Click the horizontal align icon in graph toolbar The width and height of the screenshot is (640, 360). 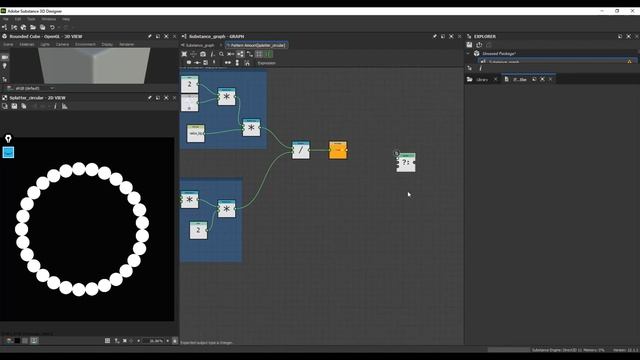(228, 63)
